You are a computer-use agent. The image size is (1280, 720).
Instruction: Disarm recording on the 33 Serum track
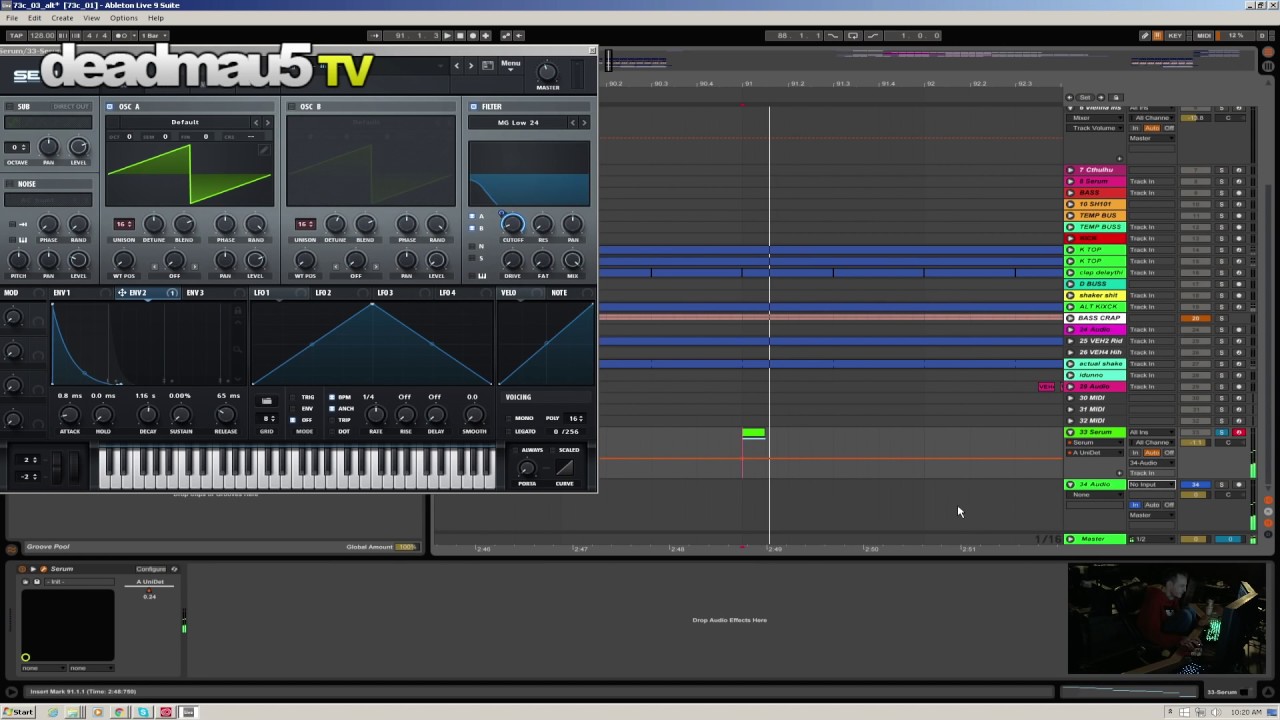click(1238, 432)
